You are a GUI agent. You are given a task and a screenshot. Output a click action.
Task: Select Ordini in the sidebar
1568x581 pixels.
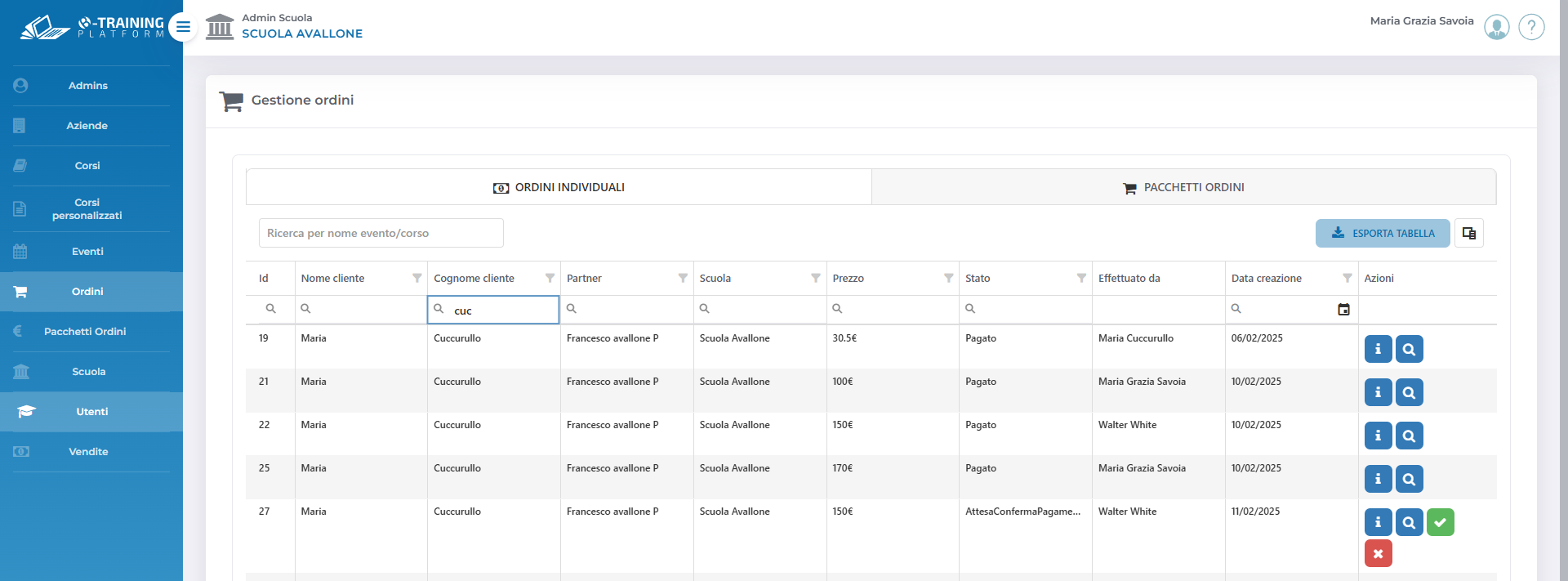91,292
